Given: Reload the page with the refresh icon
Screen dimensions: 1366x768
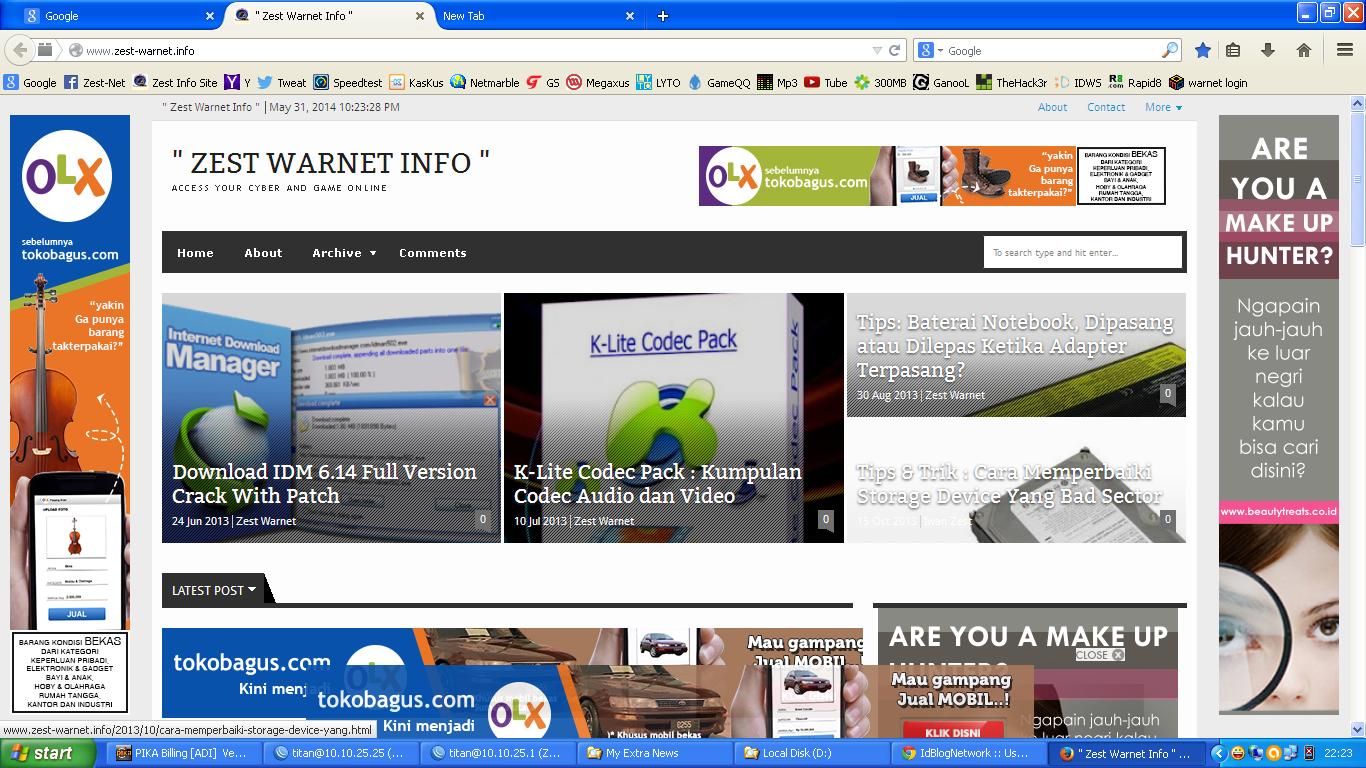Looking at the screenshot, I should click(895, 50).
